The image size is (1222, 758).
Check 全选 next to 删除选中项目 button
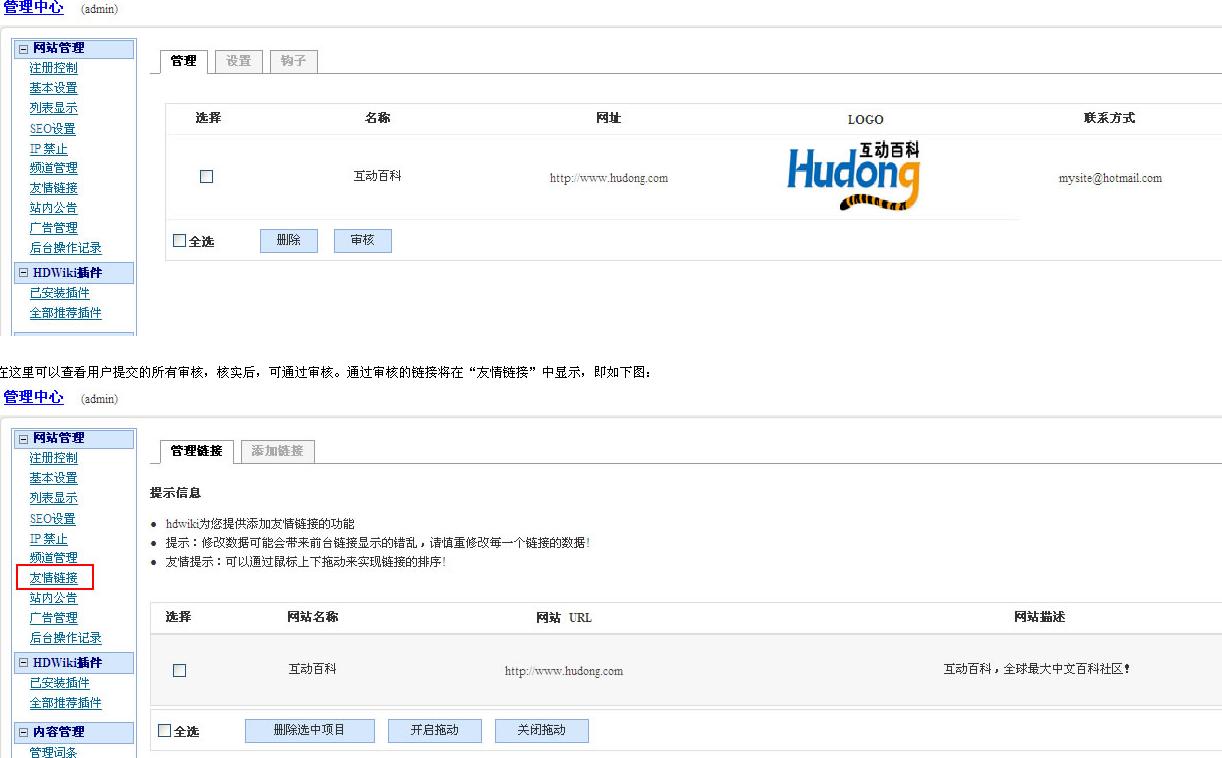(165, 731)
